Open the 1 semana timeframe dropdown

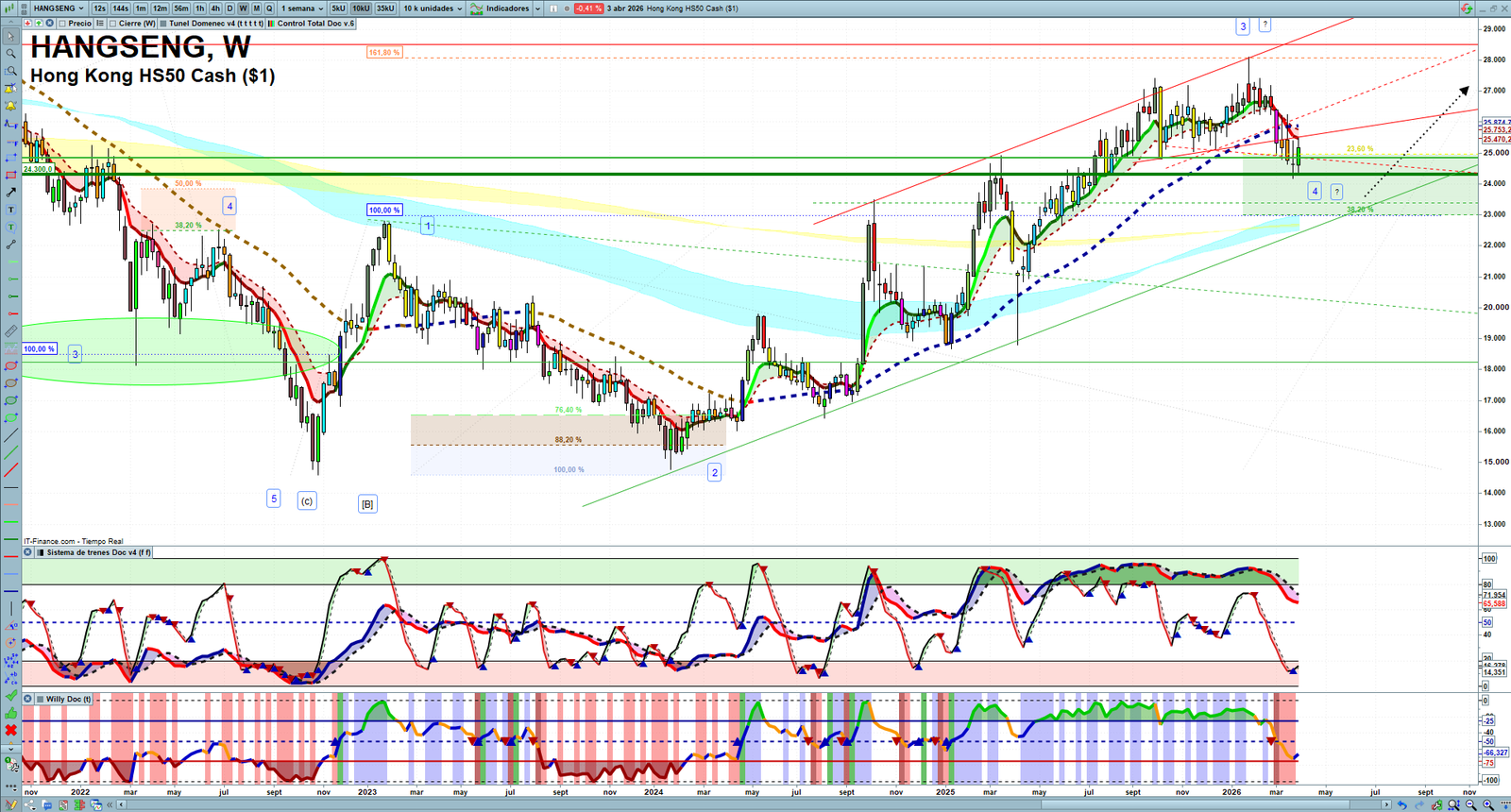click(x=302, y=8)
